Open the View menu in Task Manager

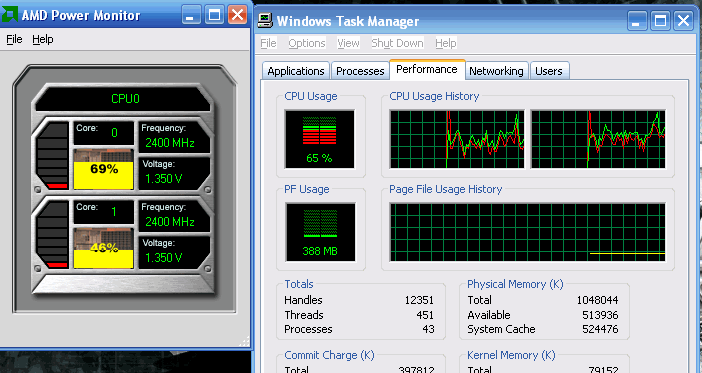[x=348, y=43]
